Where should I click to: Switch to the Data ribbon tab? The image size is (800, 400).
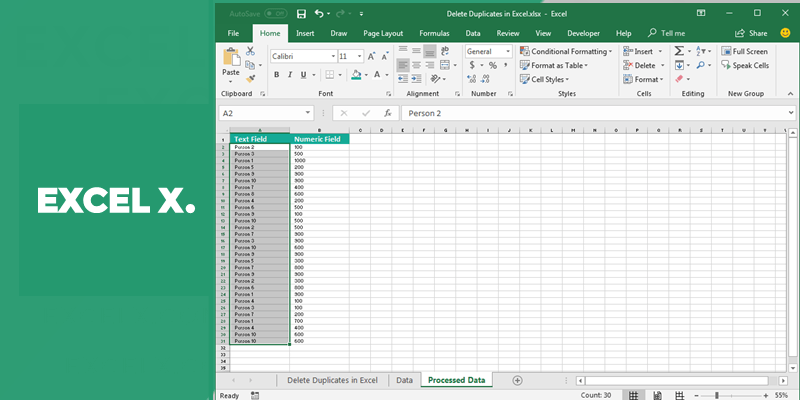(x=473, y=33)
